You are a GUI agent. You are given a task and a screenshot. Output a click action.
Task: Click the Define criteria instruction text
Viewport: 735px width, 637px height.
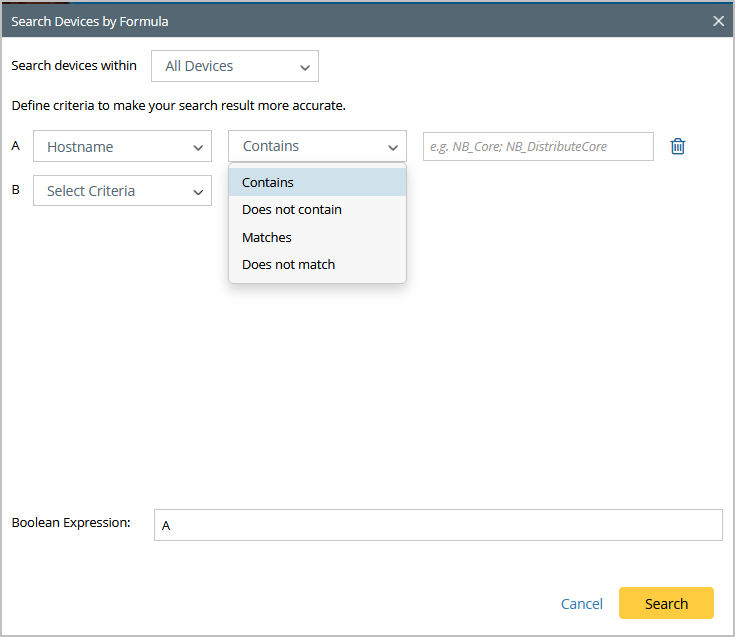tap(178, 105)
